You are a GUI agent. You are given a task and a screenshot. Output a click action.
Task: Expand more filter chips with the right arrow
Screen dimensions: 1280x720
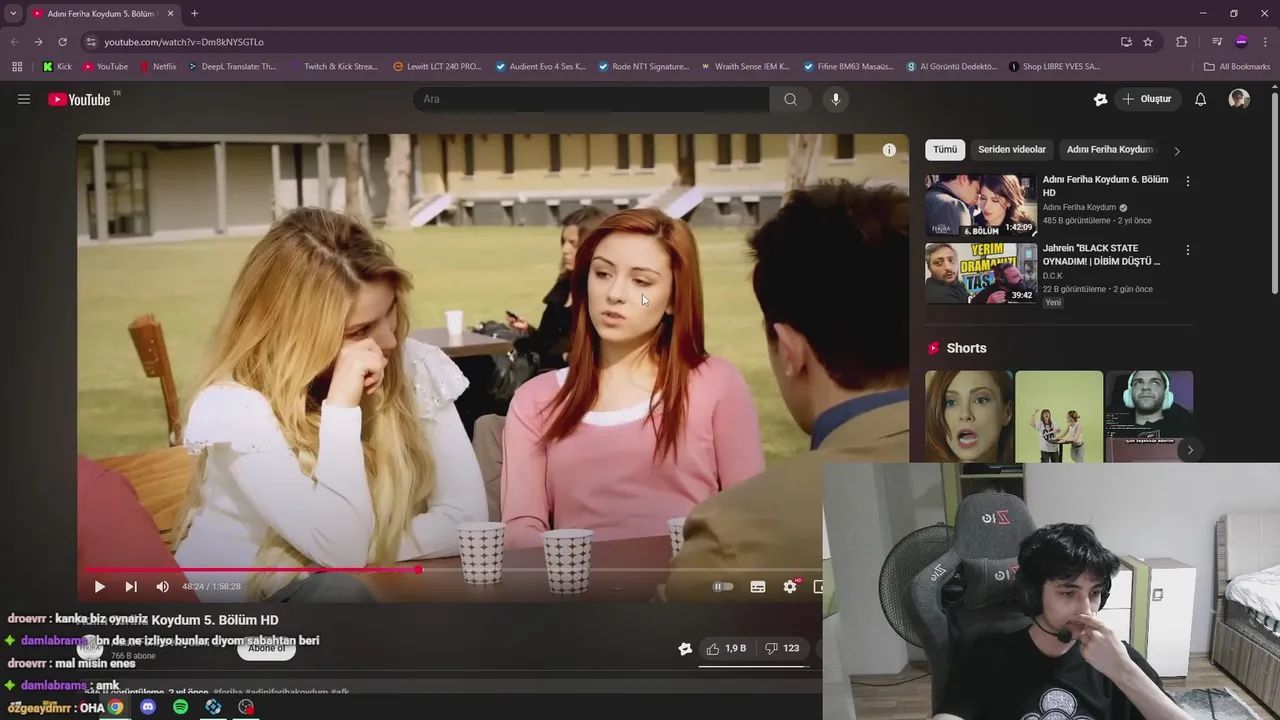[1177, 151]
